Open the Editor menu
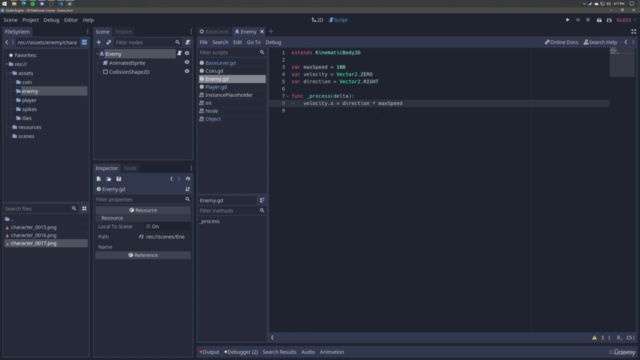640x360 pixels. pyautogui.click(x=71, y=20)
